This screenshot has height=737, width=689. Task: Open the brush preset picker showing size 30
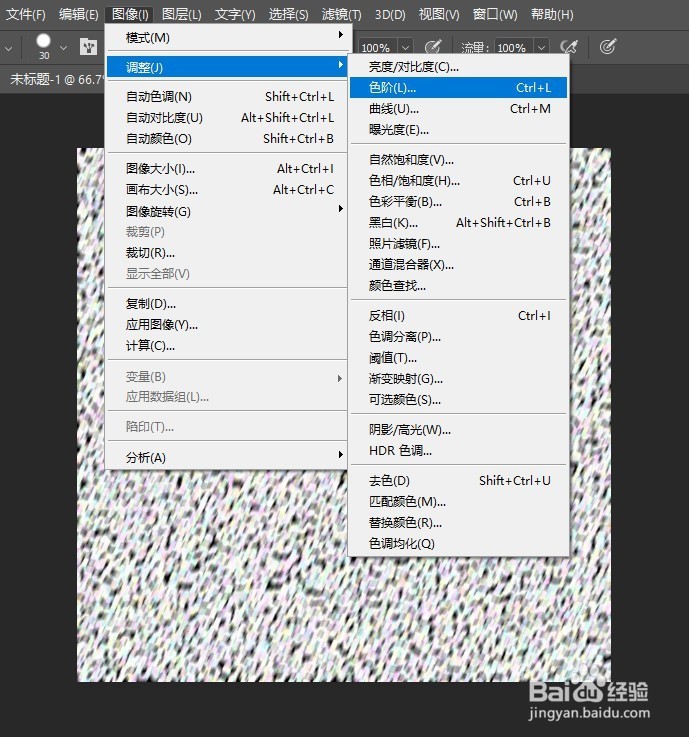[44, 47]
